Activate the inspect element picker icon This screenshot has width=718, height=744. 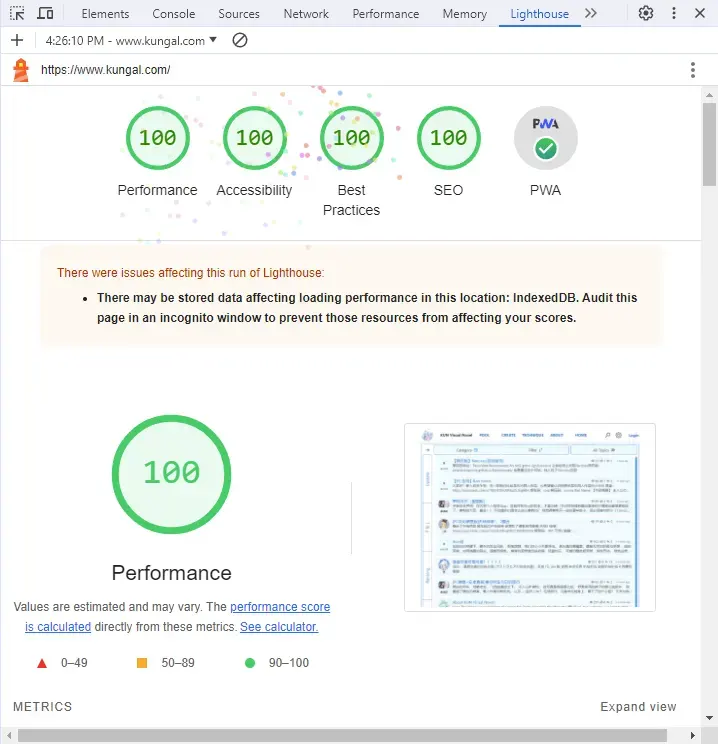click(x=17, y=13)
